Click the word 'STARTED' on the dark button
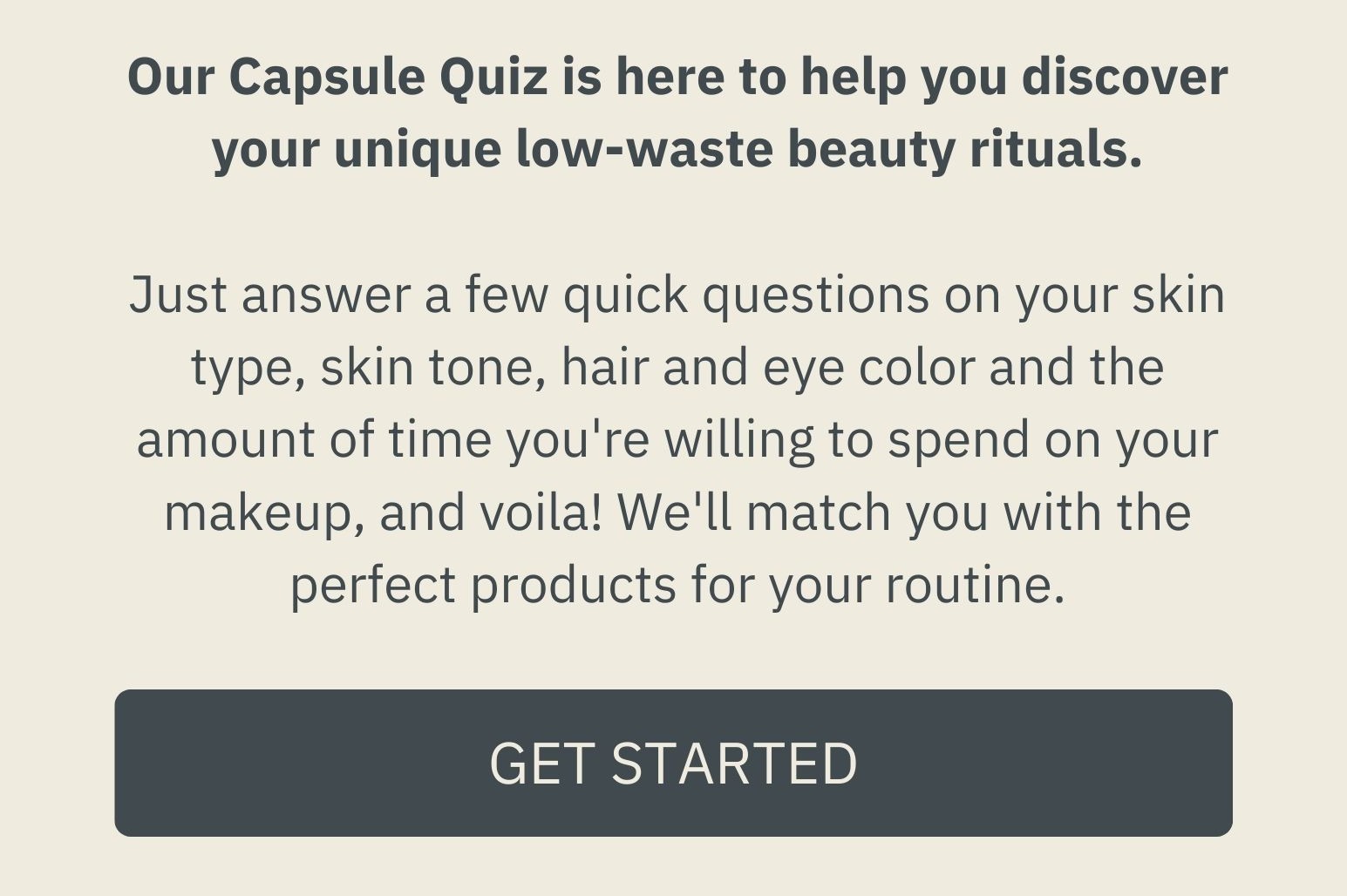This screenshot has width=1347, height=896. click(735, 764)
